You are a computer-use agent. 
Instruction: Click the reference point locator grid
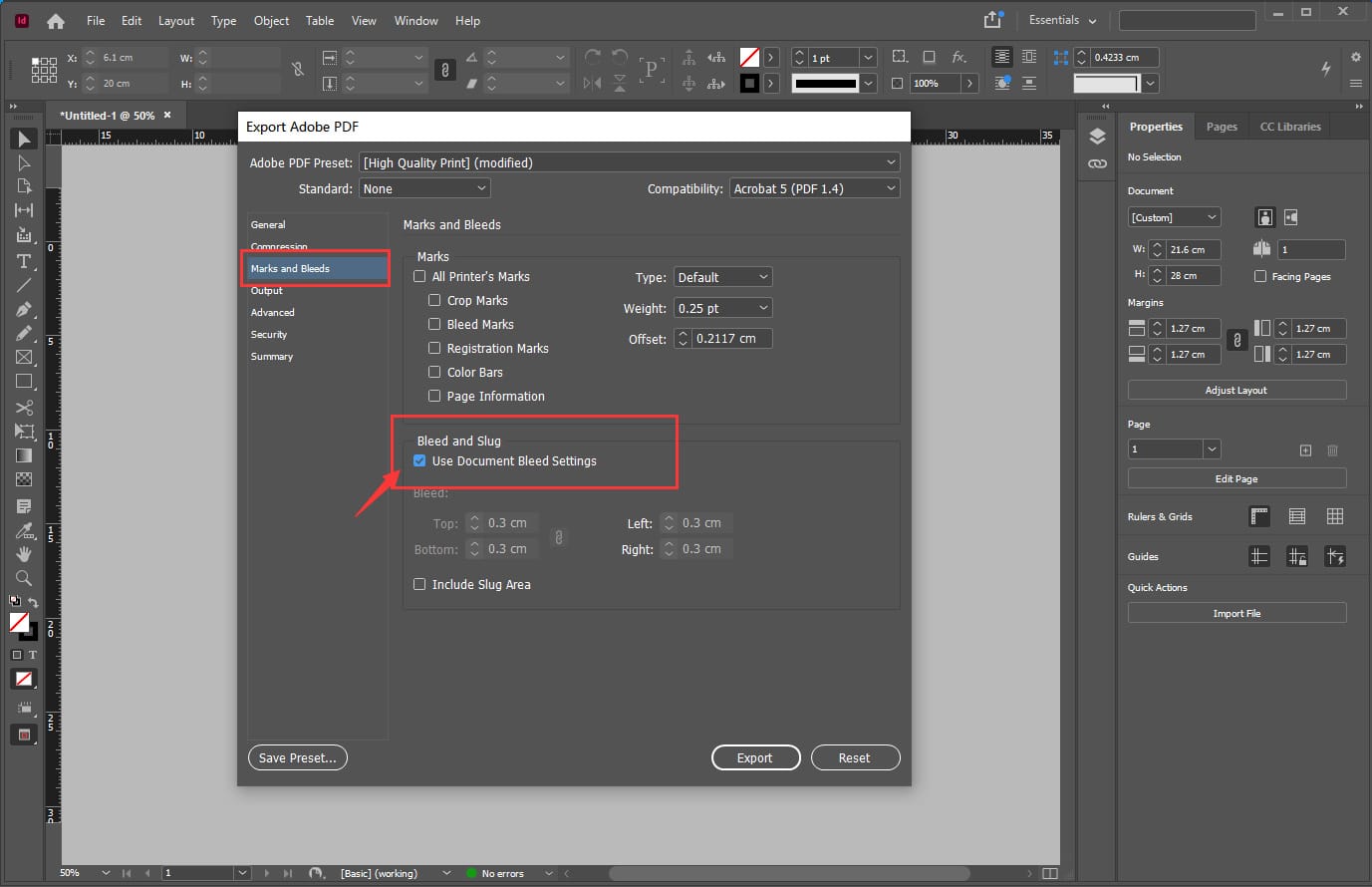click(x=44, y=70)
